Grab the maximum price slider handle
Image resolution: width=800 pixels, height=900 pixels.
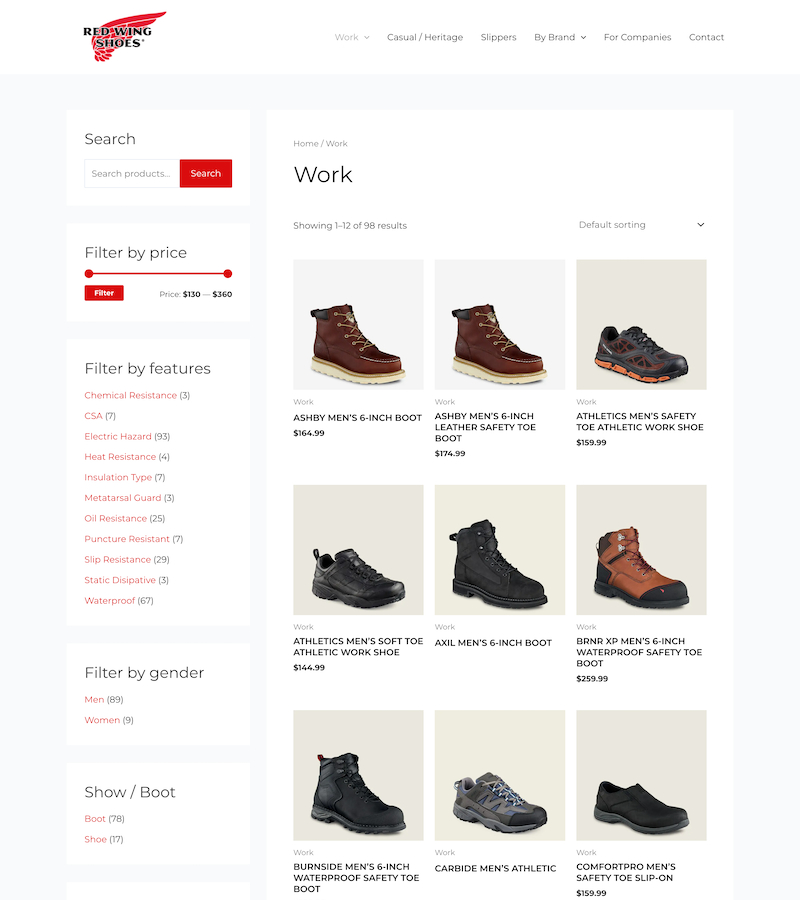(228, 274)
